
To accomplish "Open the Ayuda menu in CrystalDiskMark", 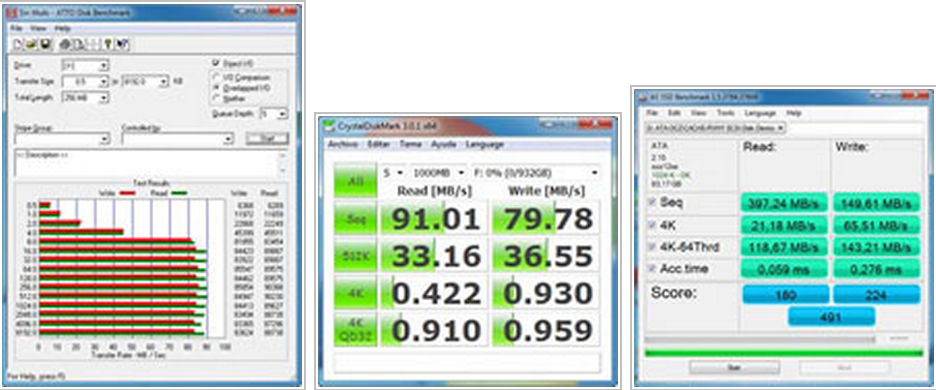I will coord(444,145).
